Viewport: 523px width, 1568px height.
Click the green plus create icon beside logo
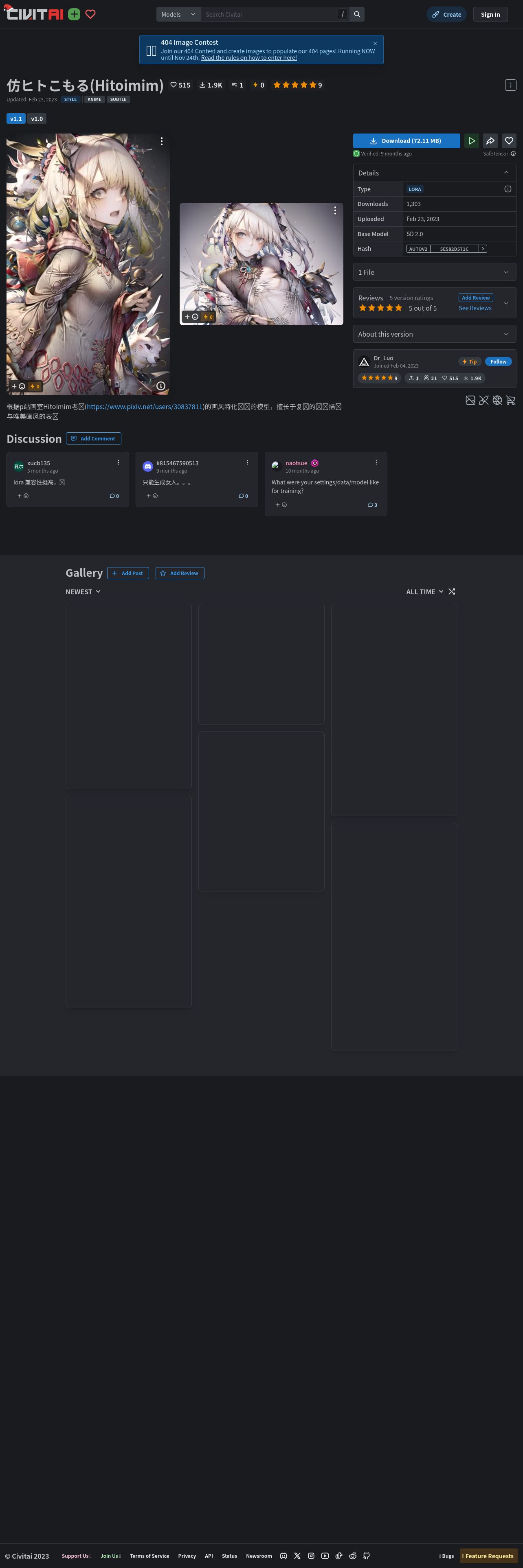click(74, 14)
